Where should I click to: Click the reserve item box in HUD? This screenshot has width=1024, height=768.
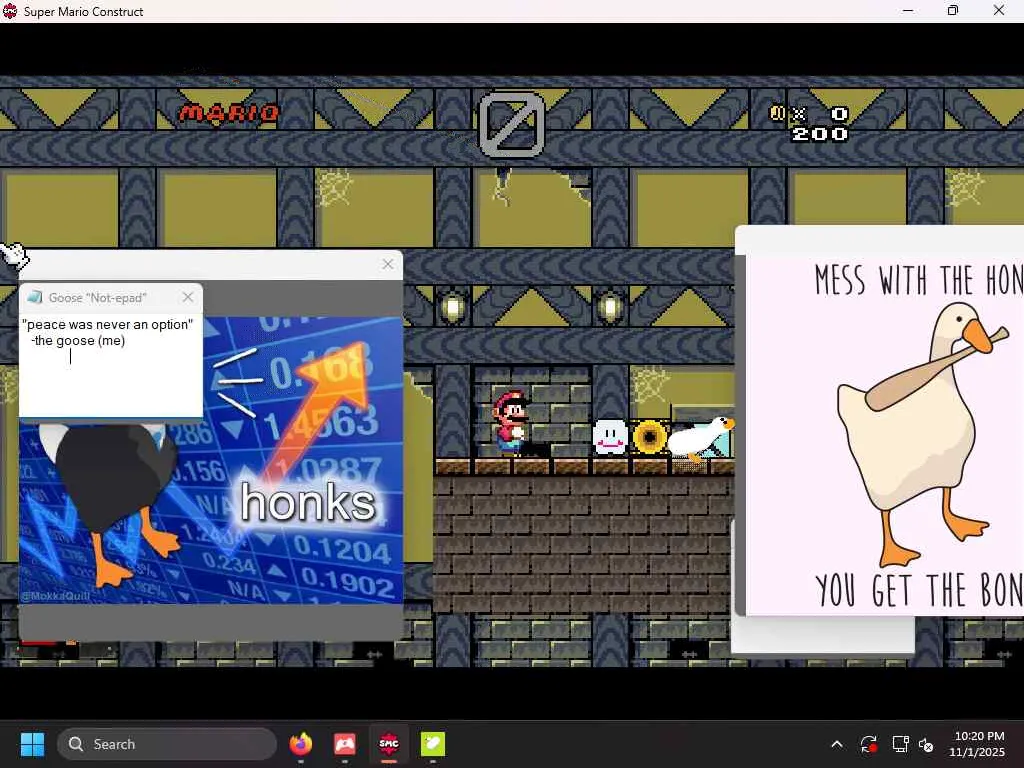512,125
